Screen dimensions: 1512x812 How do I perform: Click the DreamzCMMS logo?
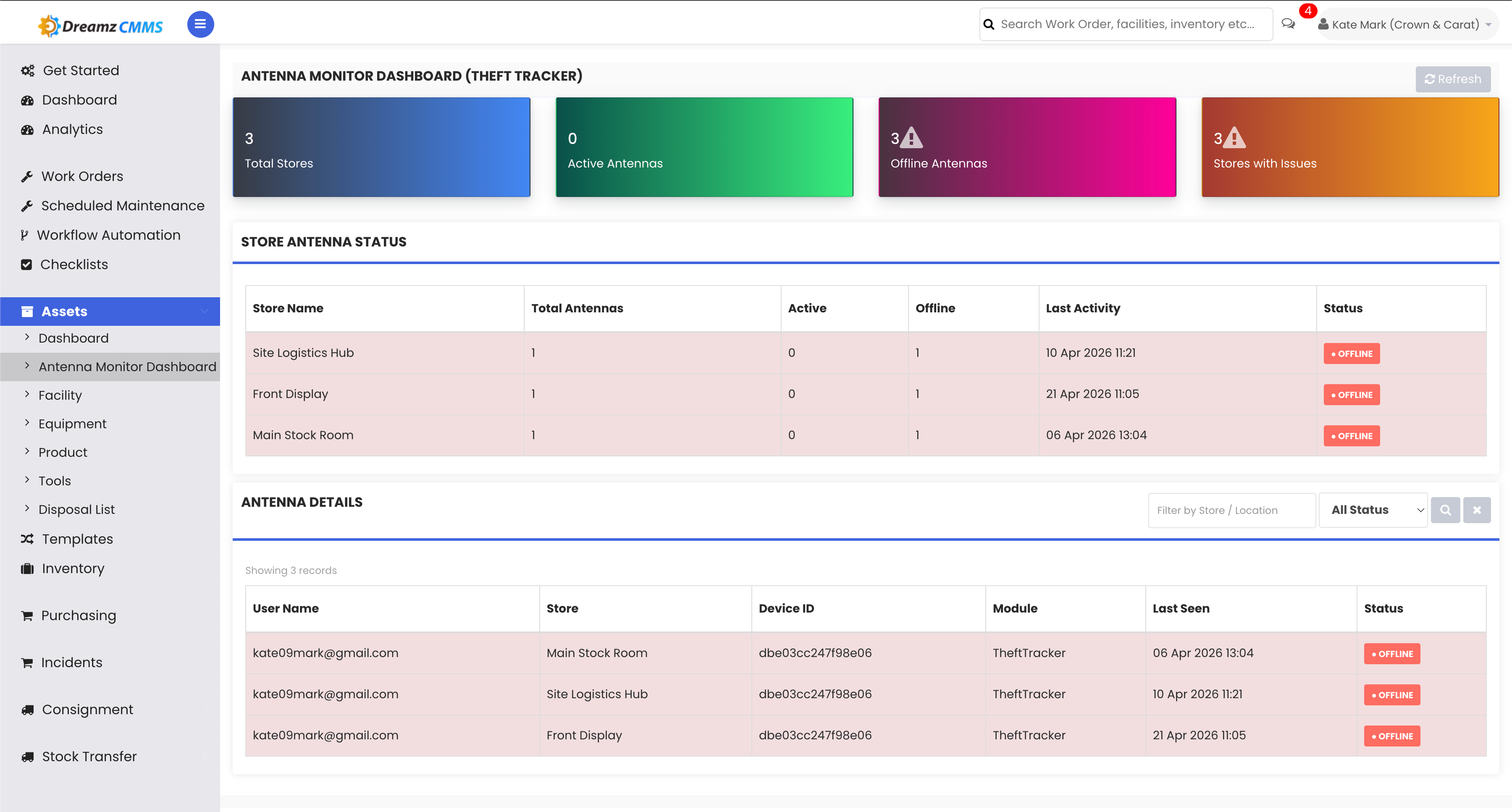point(100,26)
